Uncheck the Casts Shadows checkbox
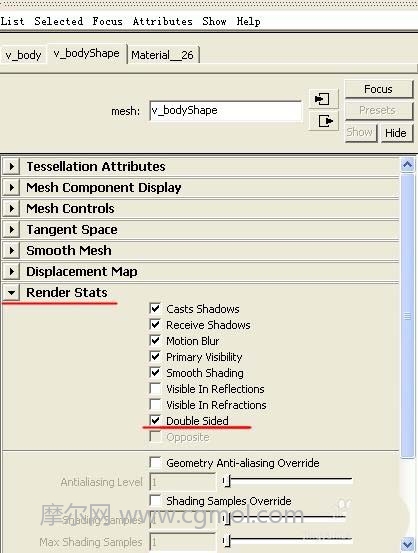This screenshot has height=553, width=418. (x=155, y=308)
